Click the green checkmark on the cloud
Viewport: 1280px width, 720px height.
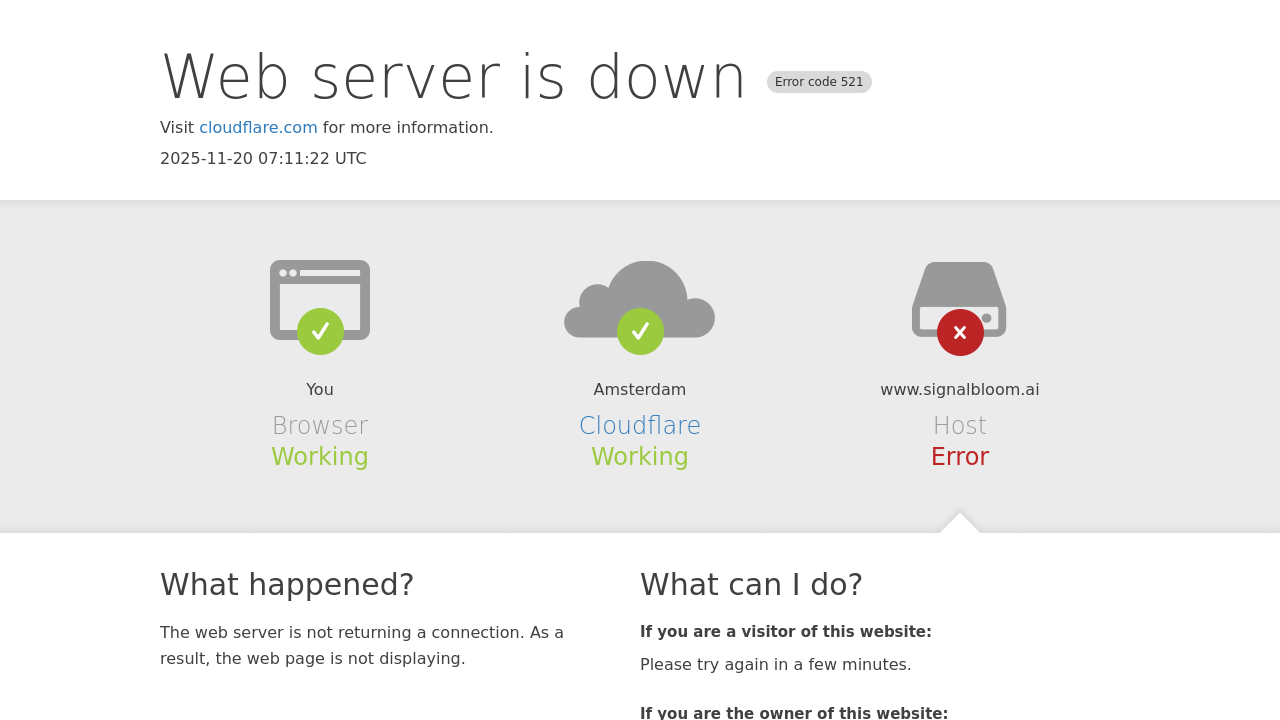(640, 331)
